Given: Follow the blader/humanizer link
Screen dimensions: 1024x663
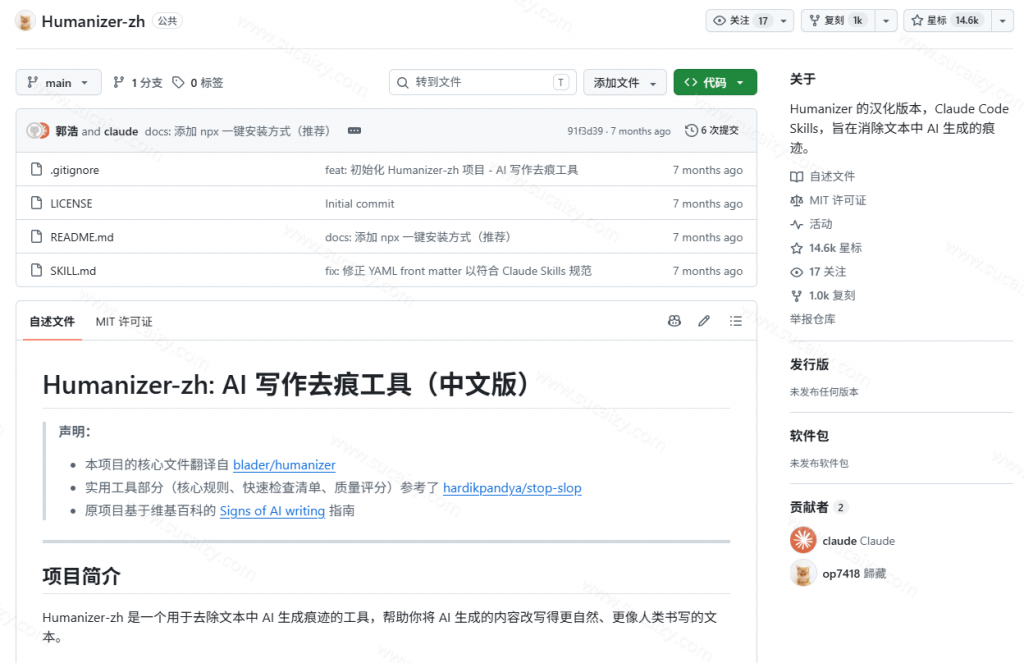Looking at the screenshot, I should [x=284, y=464].
